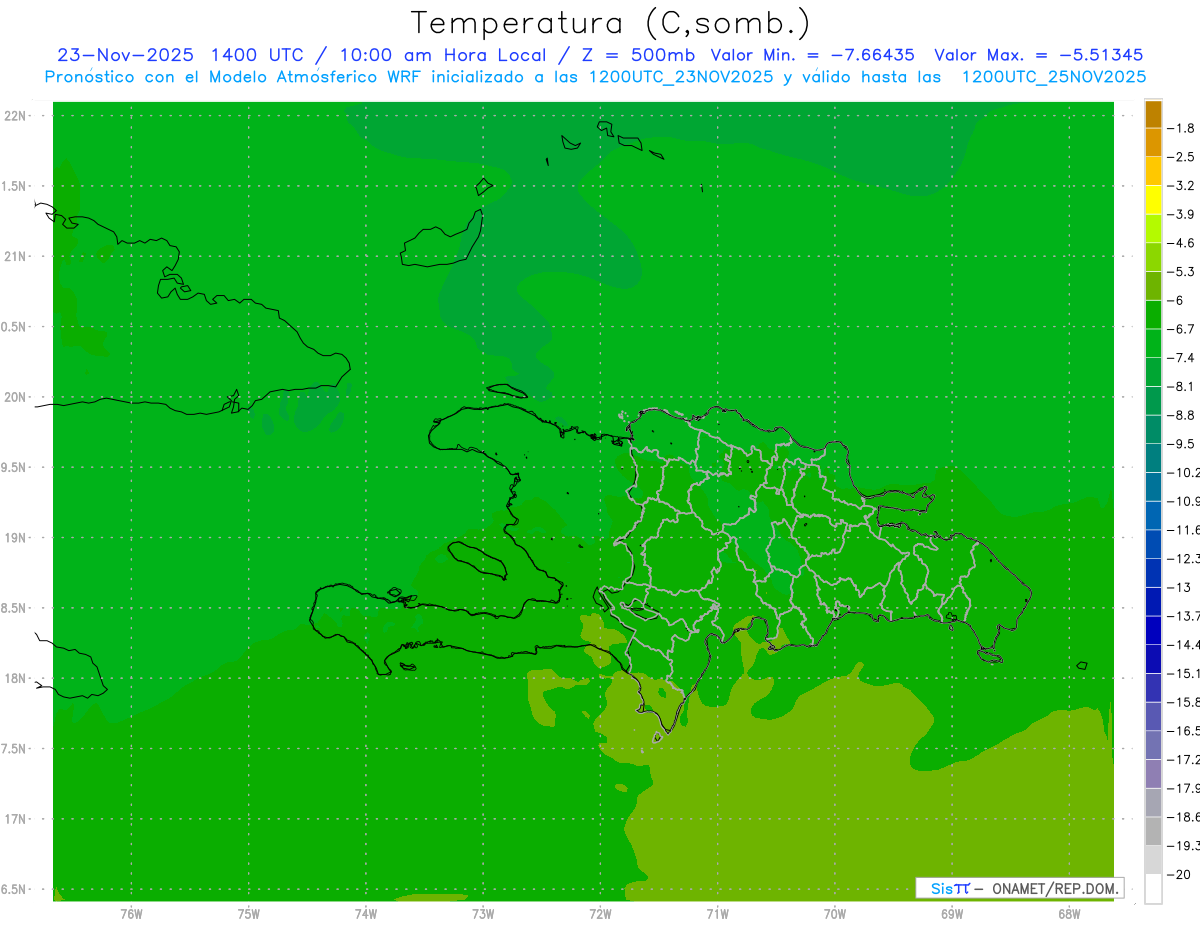Select yellow colorbar segment between -3.2 and -3.9
The width and height of the screenshot is (1200, 927).
click(x=1153, y=200)
